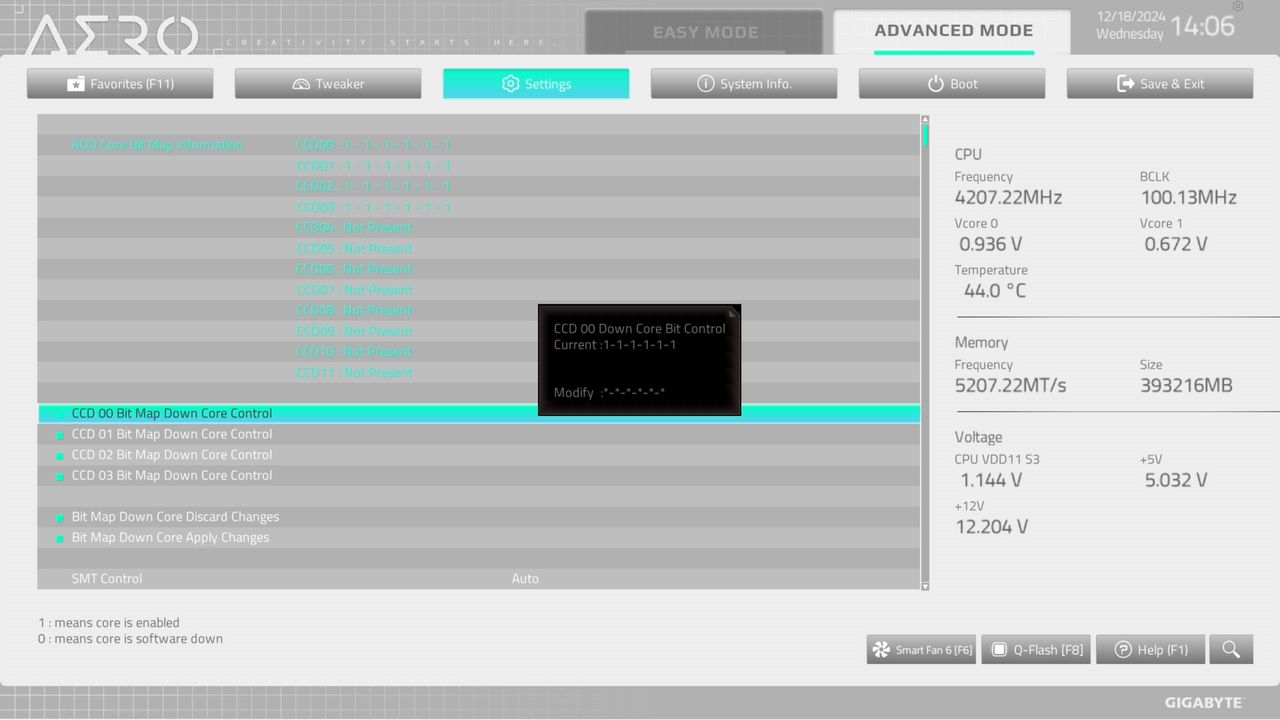Screen dimensions: 1280x720
Task: Click ACD Core Bit Map Information label
Action: pyautogui.click(x=157, y=145)
